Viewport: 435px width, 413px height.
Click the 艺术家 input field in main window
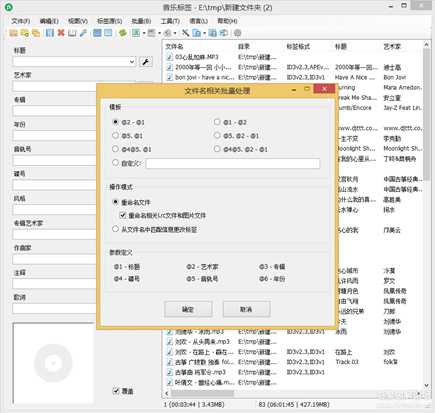54,86
